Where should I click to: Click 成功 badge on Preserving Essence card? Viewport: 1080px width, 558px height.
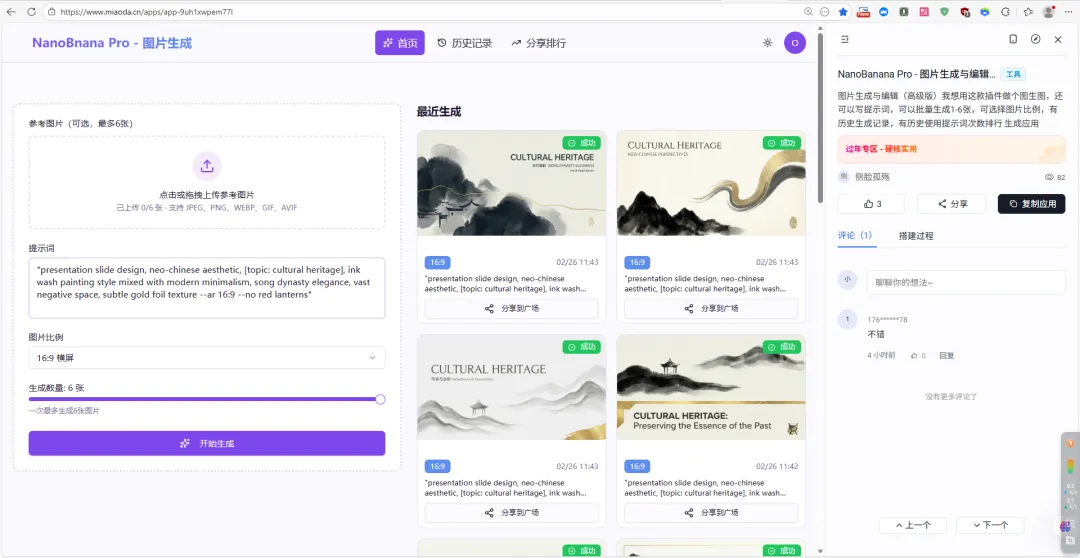pos(782,347)
